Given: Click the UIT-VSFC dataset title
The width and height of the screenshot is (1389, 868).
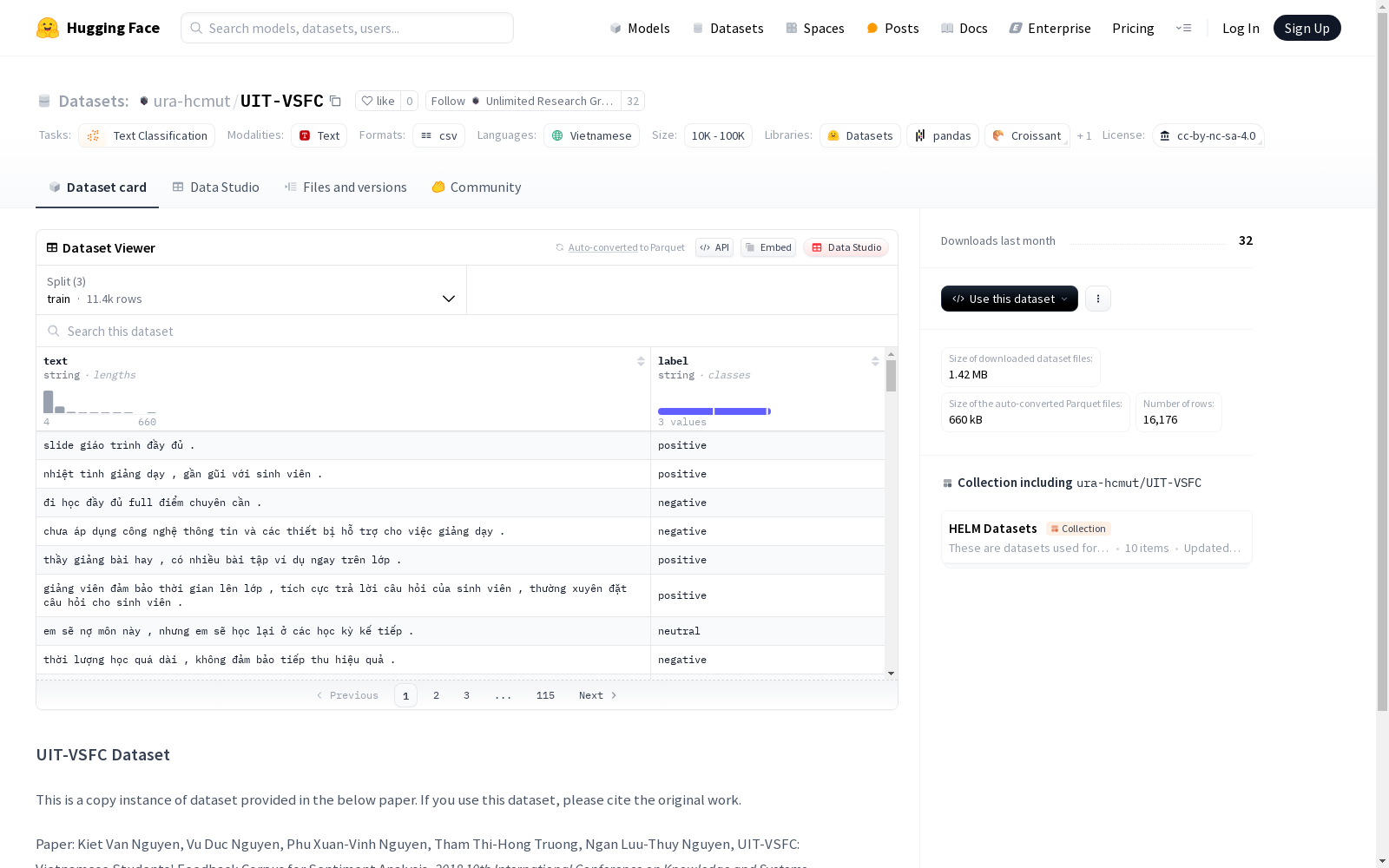Looking at the screenshot, I should 282,101.
